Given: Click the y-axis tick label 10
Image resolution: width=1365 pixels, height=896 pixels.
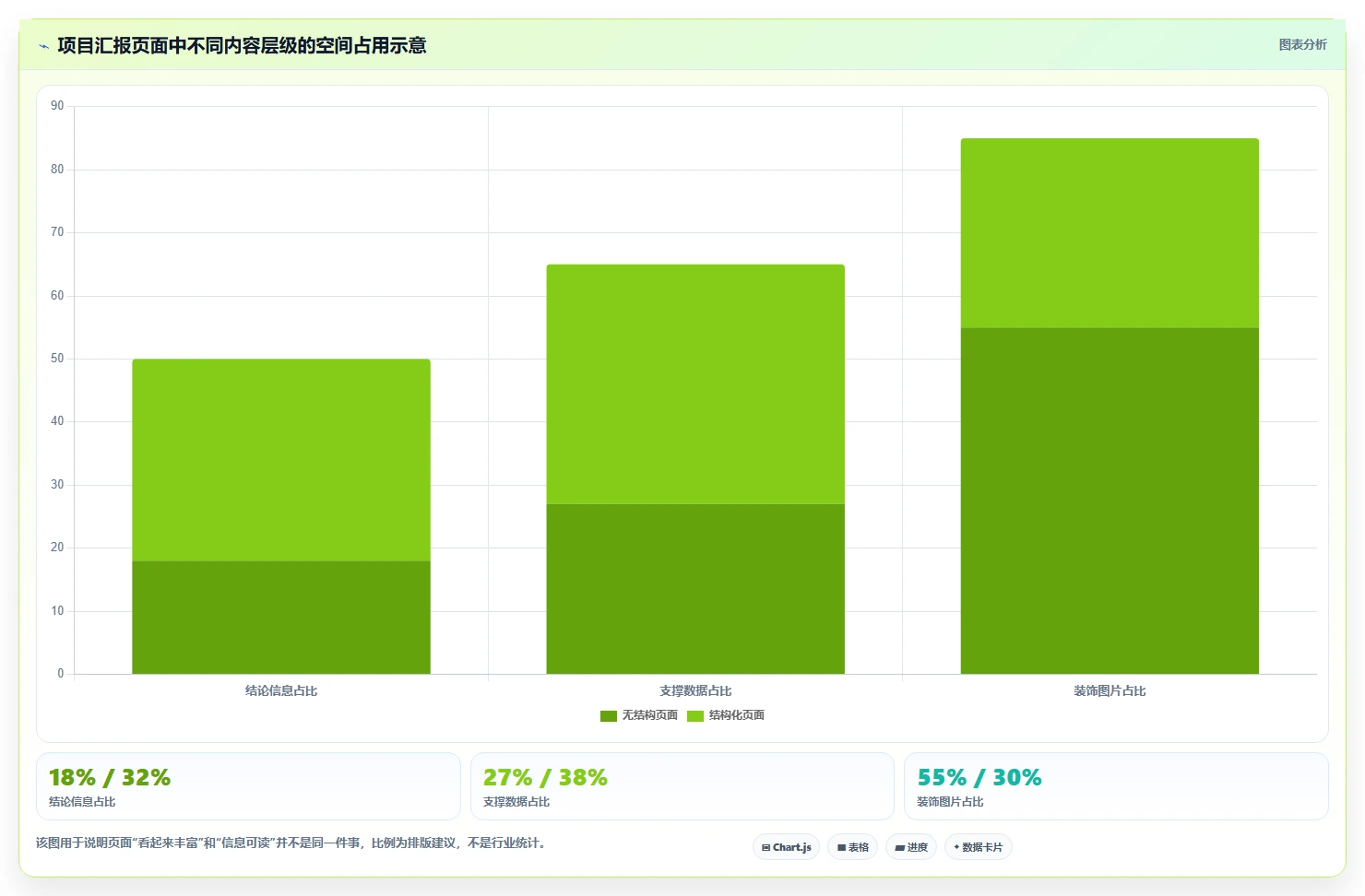Looking at the screenshot, I should coord(57,611).
